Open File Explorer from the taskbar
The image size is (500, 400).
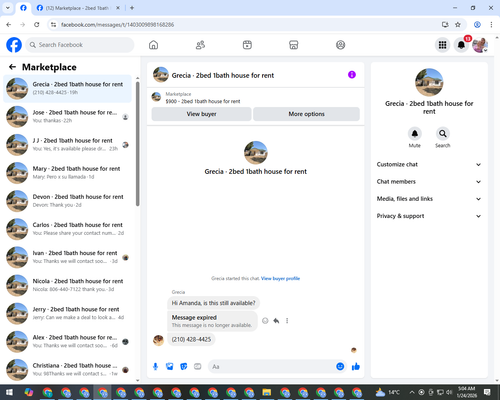[267, 392]
